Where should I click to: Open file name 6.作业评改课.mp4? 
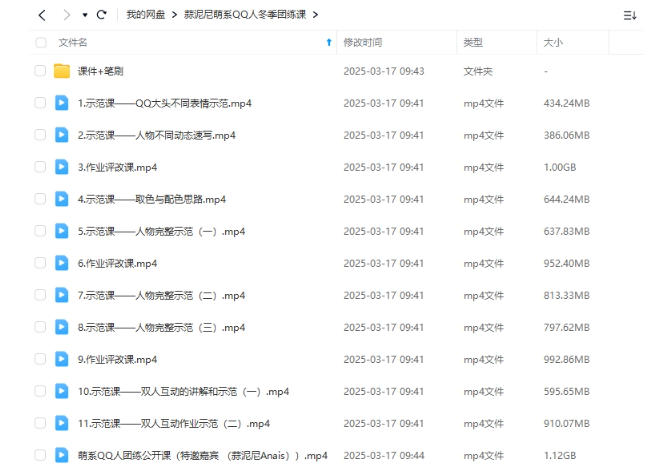pyautogui.click(x=117, y=263)
